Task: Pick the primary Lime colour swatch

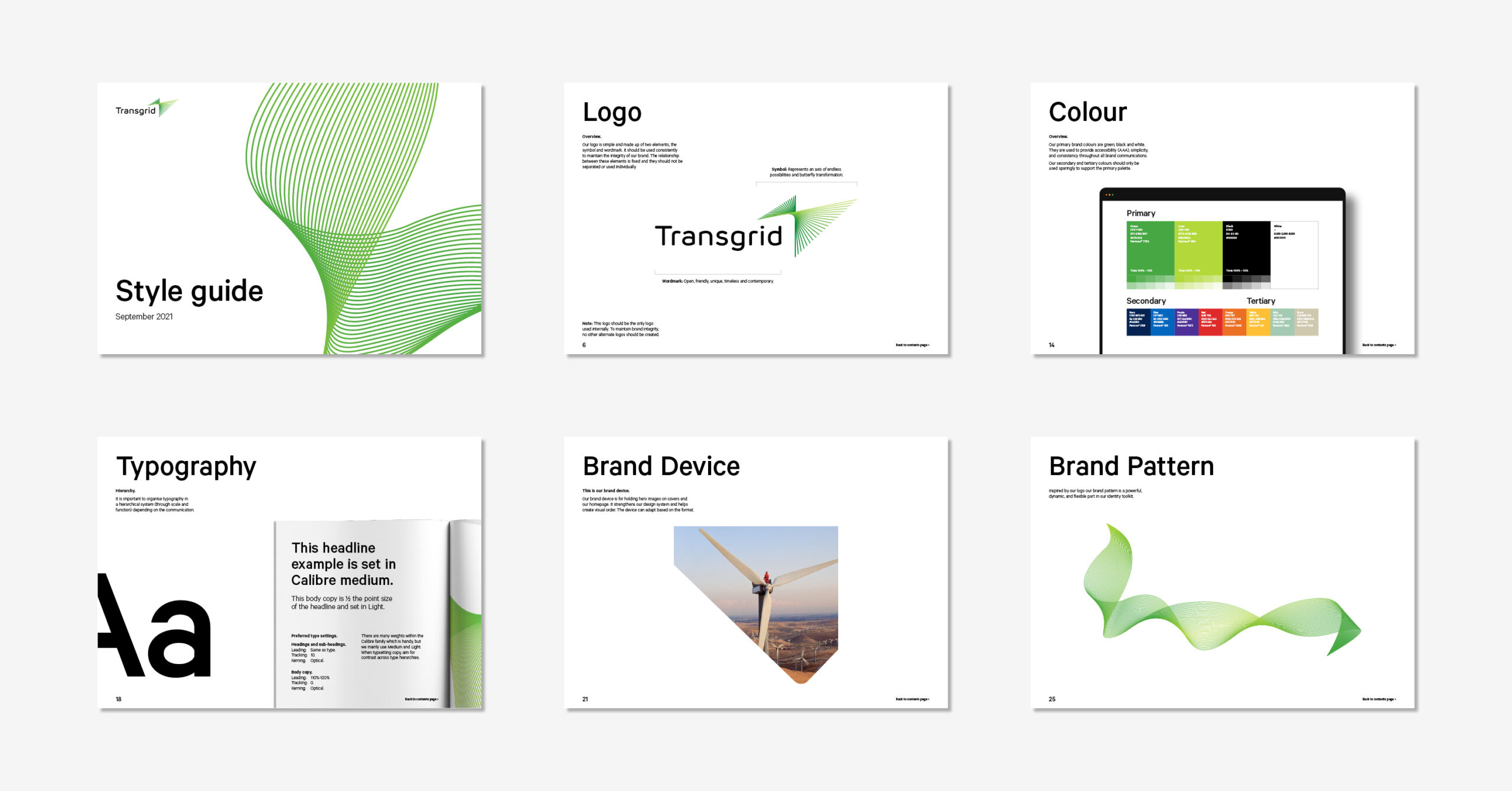Action: (1198, 255)
